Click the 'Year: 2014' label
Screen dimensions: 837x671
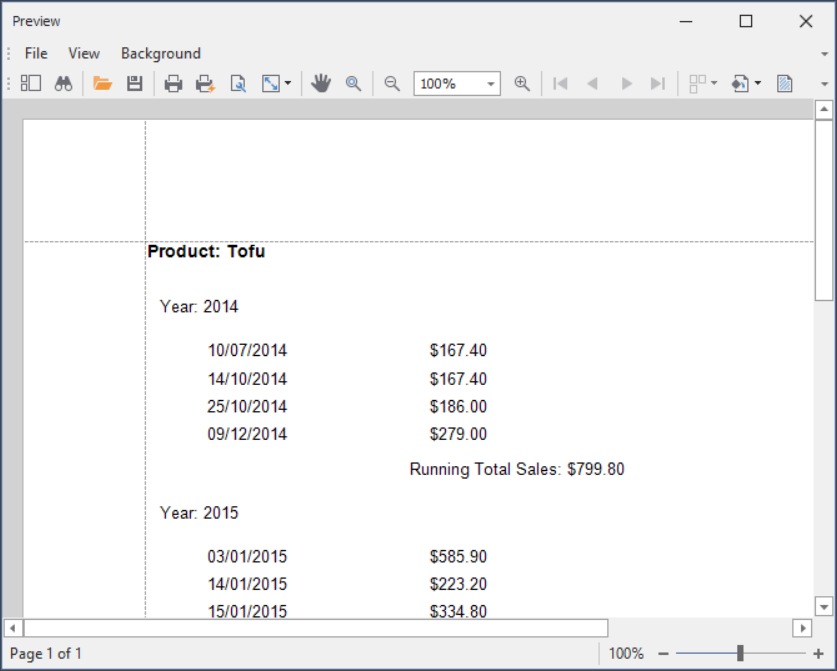(x=199, y=306)
